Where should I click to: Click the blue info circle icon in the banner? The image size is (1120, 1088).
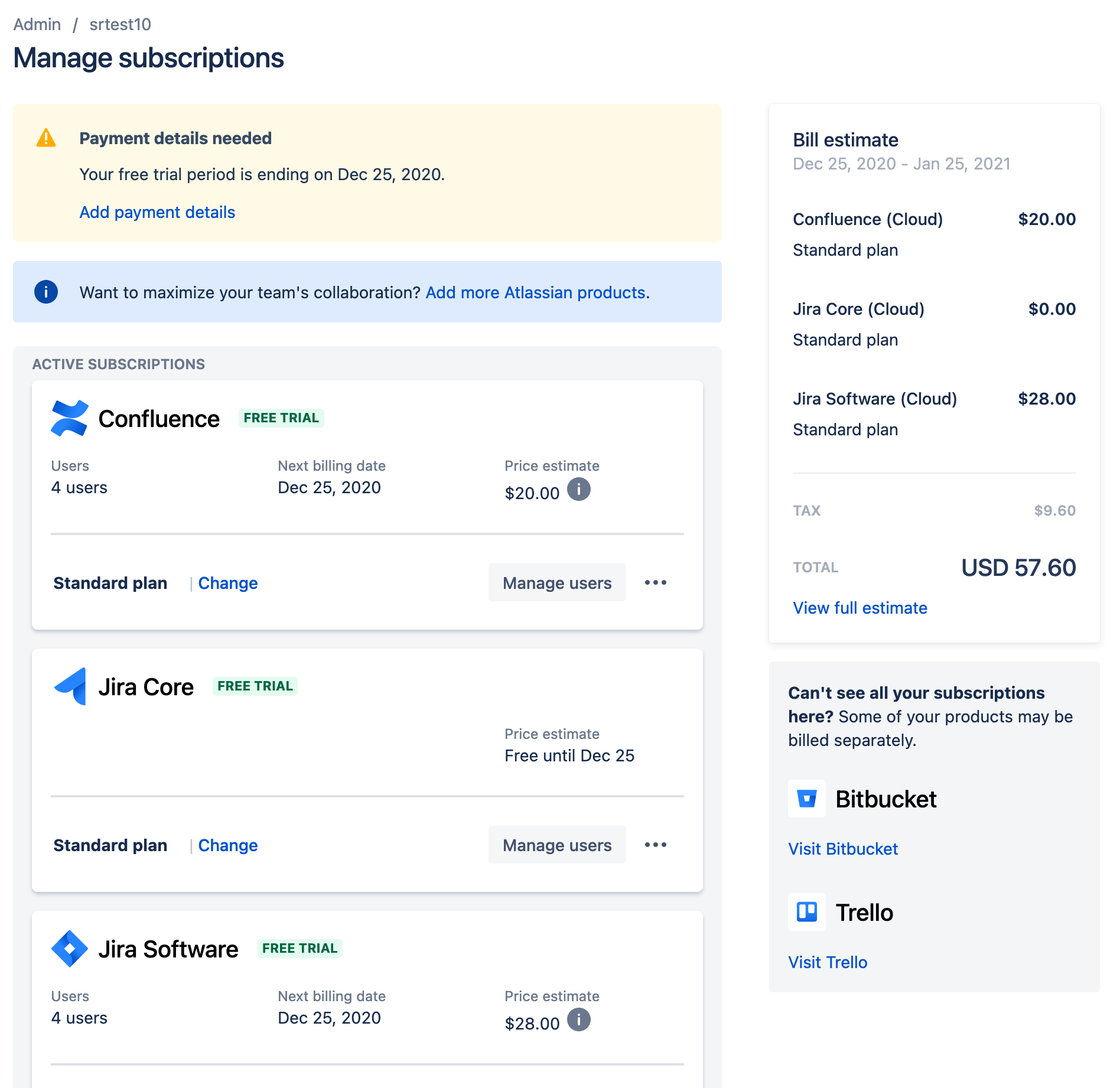[46, 292]
